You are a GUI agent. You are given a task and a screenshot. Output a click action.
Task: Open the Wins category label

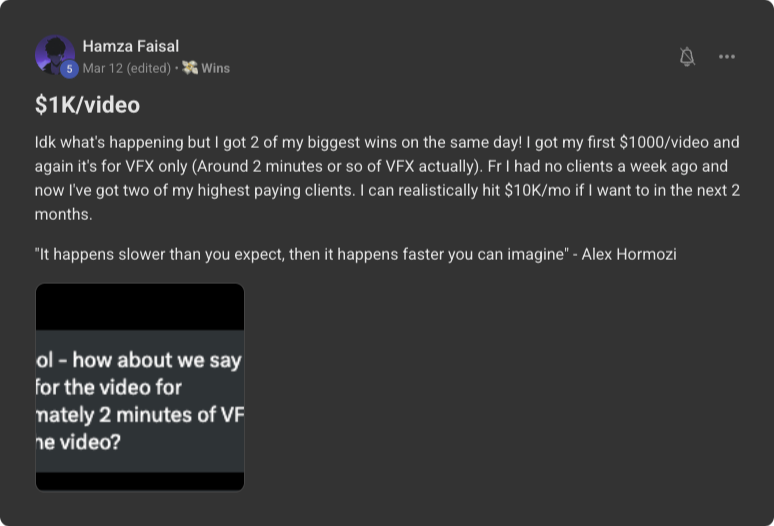[x=215, y=68]
